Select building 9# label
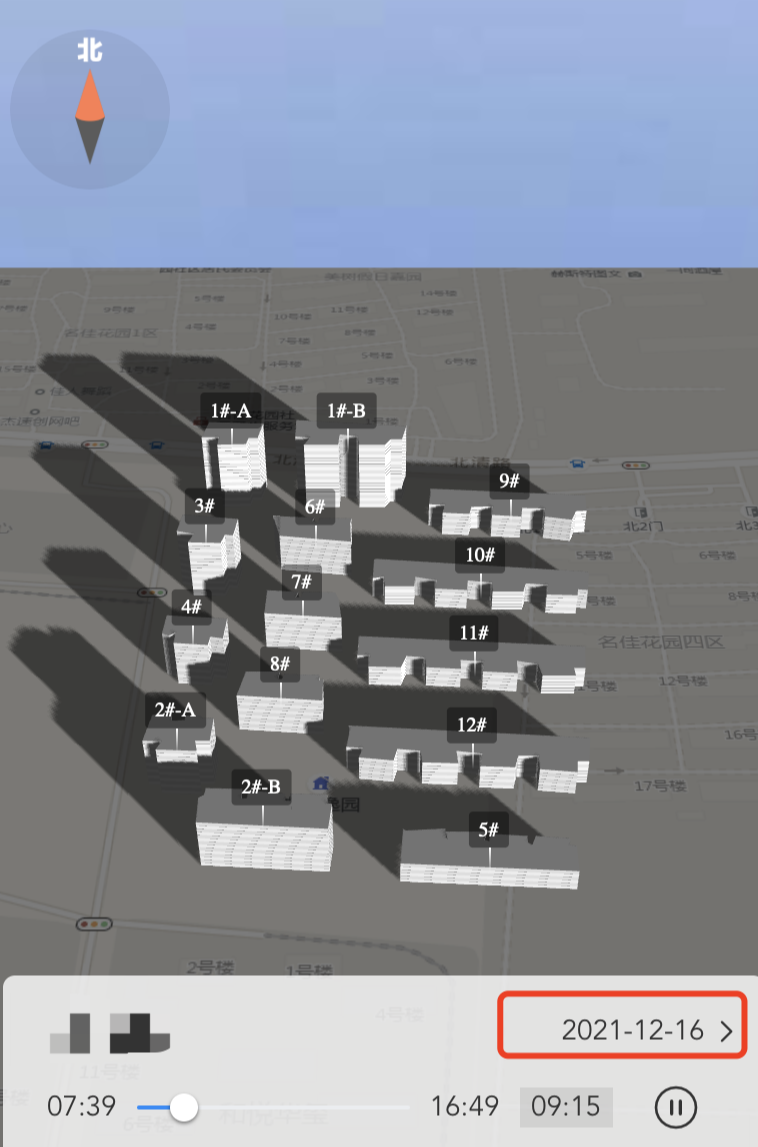758x1147 pixels. coord(510,481)
